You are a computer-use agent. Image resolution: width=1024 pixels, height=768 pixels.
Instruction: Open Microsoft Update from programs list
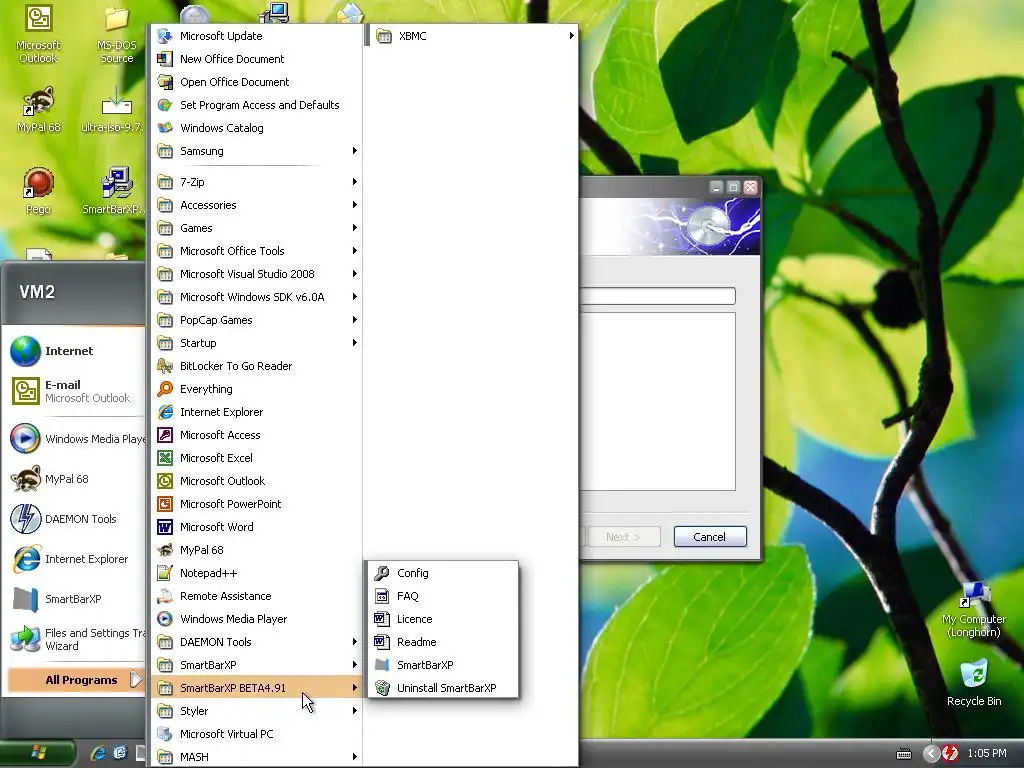(256, 36)
